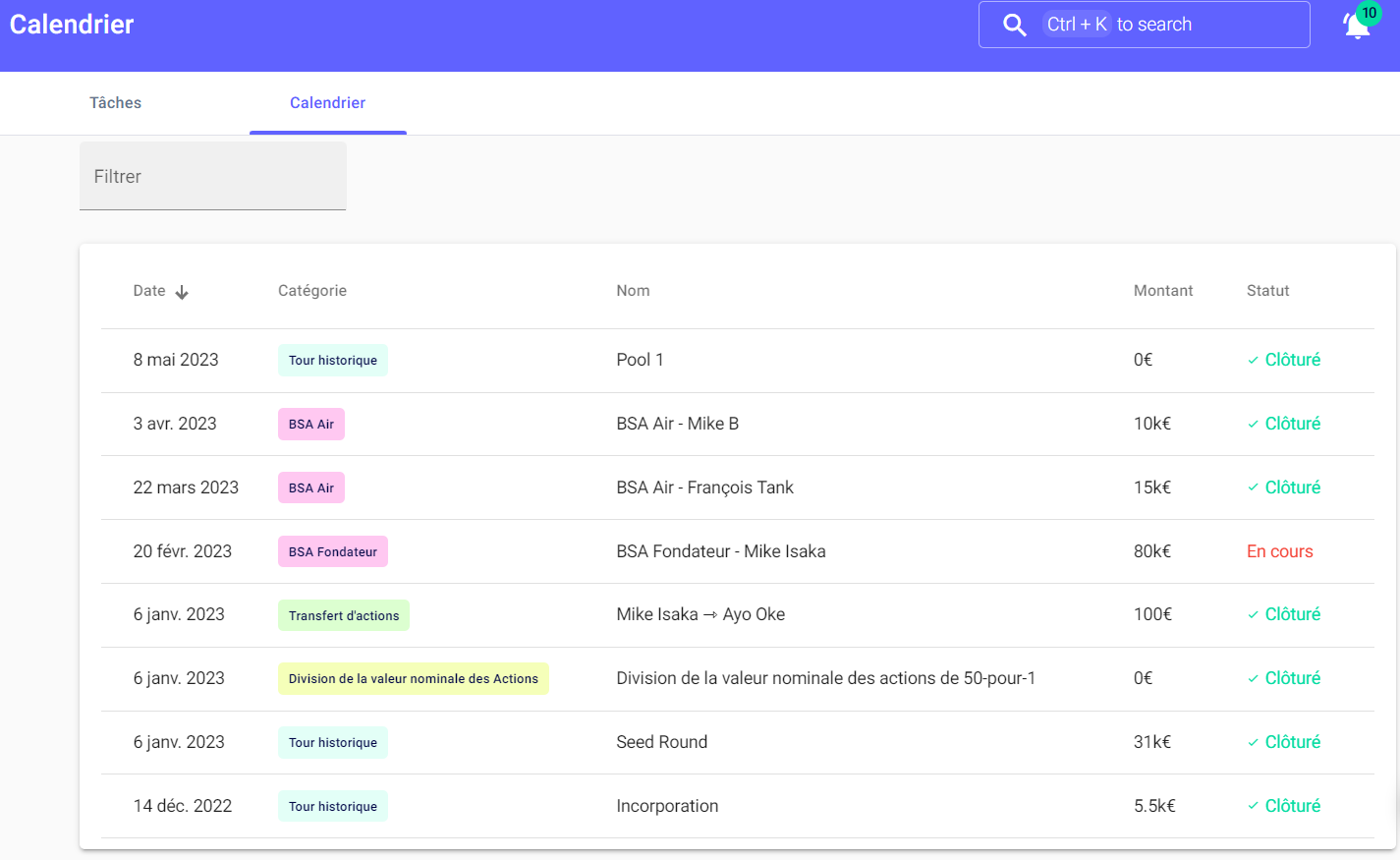Click into the Filtrer input field
Screen dimensions: 1400x860
tap(212, 177)
